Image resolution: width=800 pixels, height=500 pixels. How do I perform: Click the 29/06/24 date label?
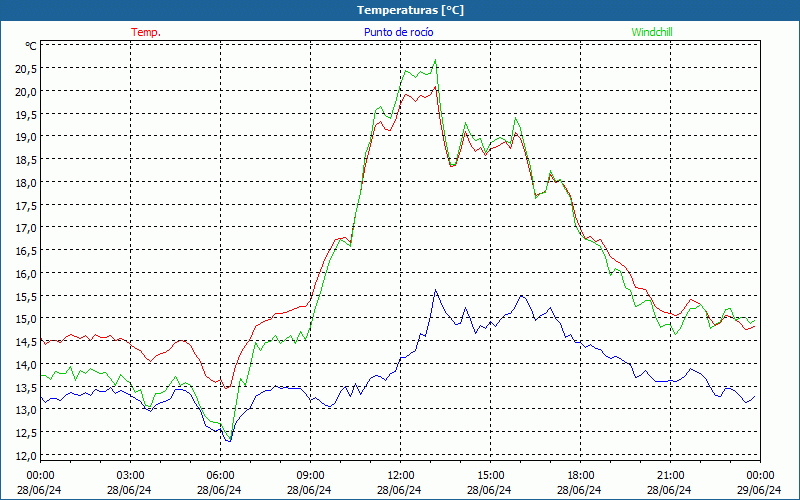tap(759, 490)
